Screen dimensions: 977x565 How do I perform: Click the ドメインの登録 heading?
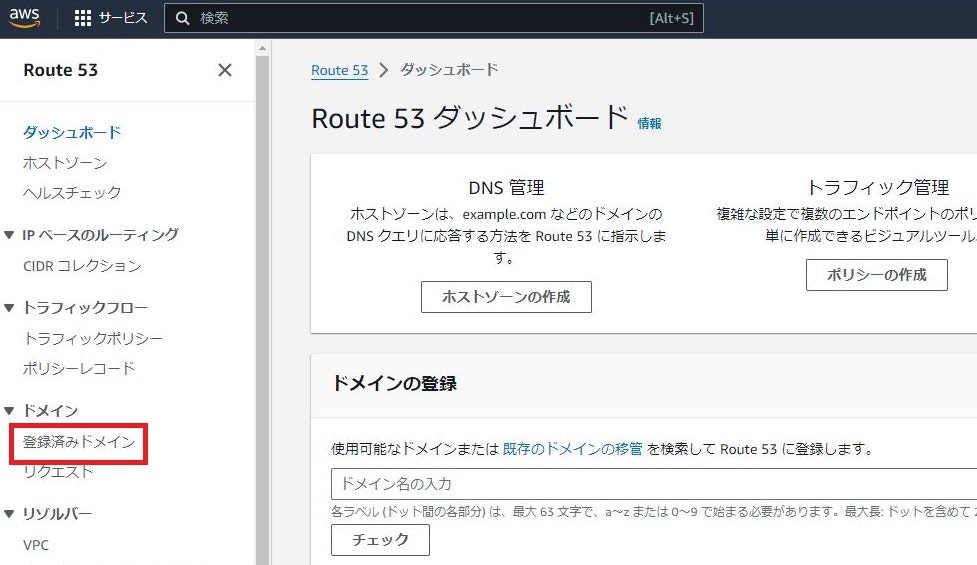[x=394, y=383]
